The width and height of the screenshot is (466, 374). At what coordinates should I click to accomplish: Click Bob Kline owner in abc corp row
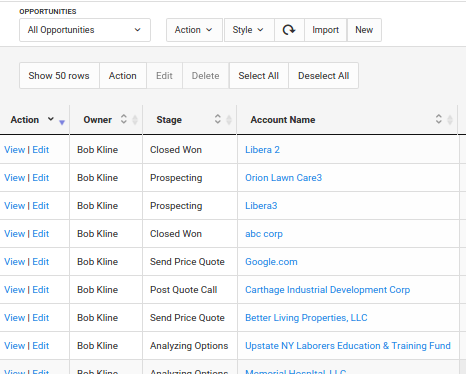click(x=98, y=234)
